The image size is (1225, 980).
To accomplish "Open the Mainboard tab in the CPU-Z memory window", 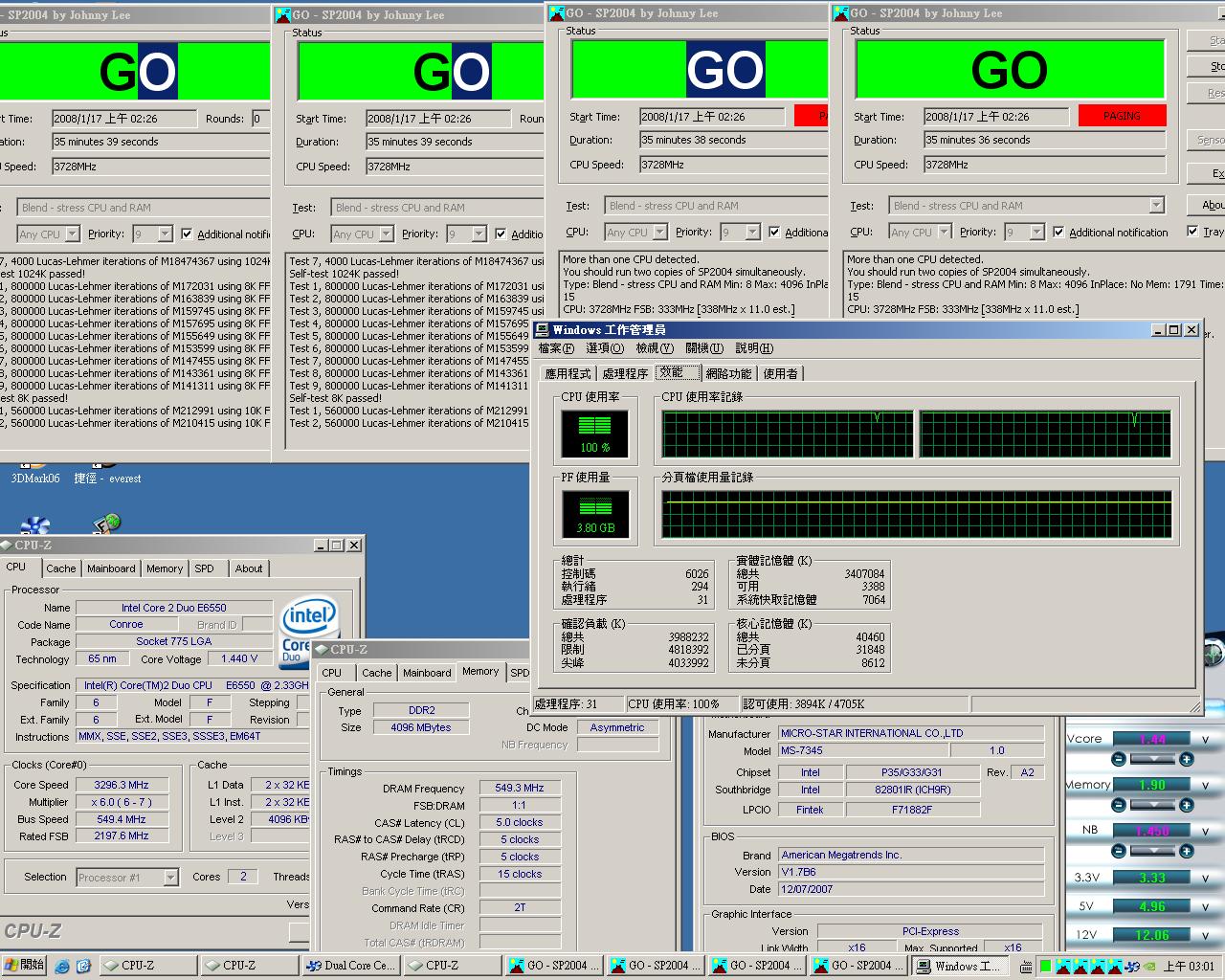I will [427, 673].
